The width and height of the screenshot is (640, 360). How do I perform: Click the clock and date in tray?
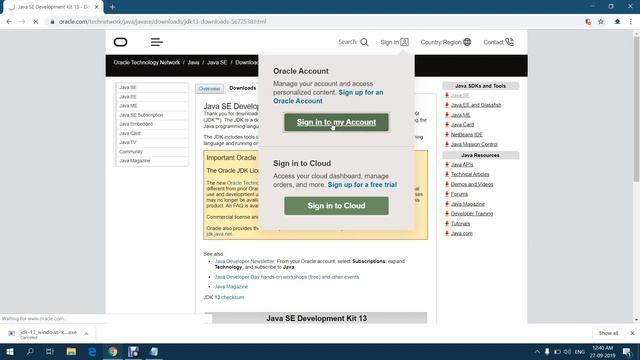pyautogui.click(x=602, y=351)
